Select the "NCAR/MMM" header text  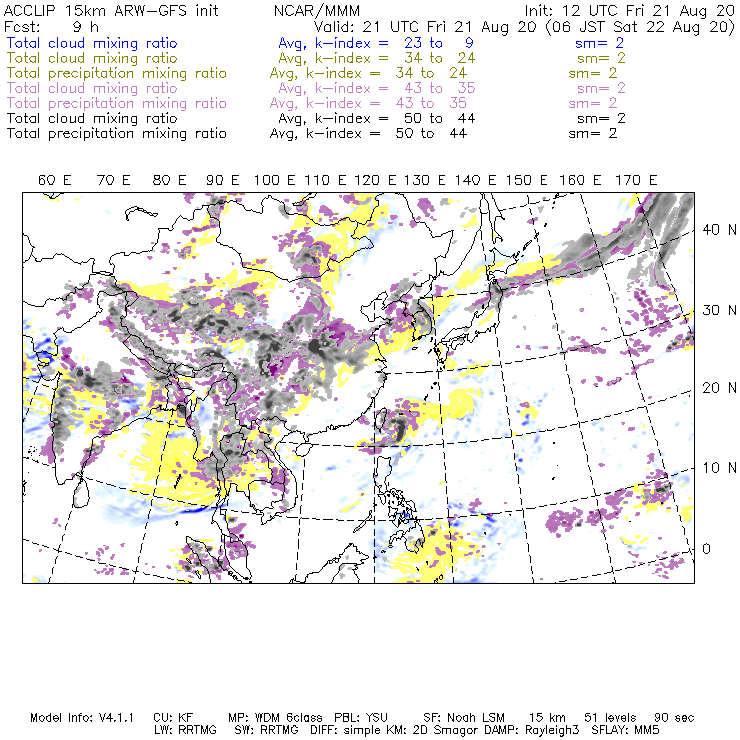[317, 11]
